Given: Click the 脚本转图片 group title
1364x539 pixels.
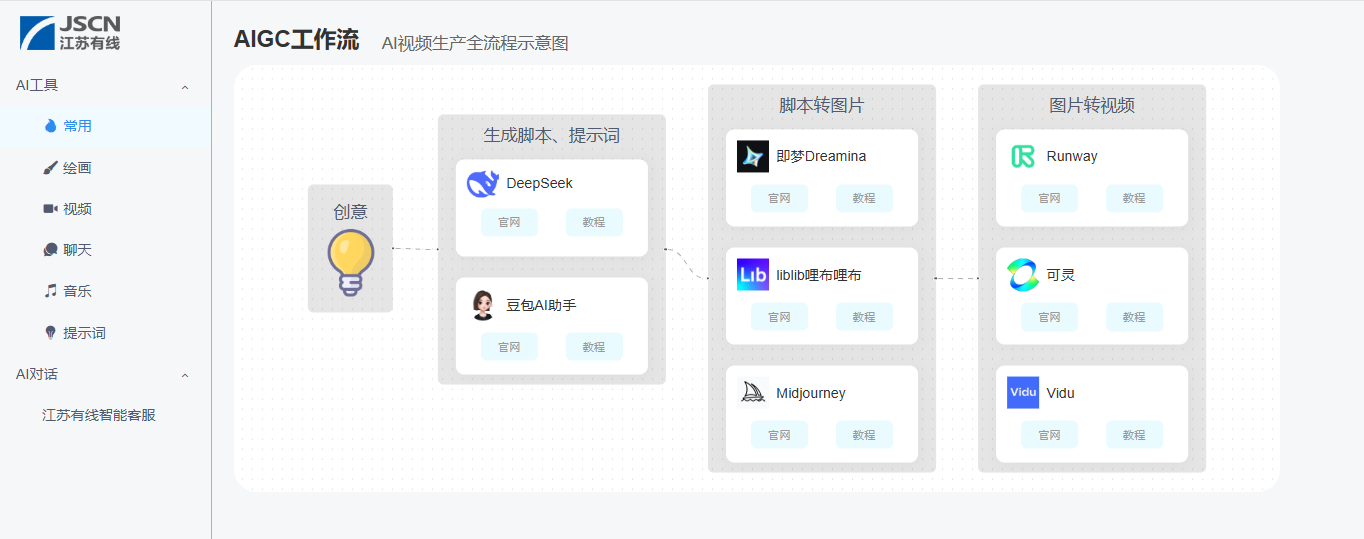Looking at the screenshot, I should pos(822,105).
